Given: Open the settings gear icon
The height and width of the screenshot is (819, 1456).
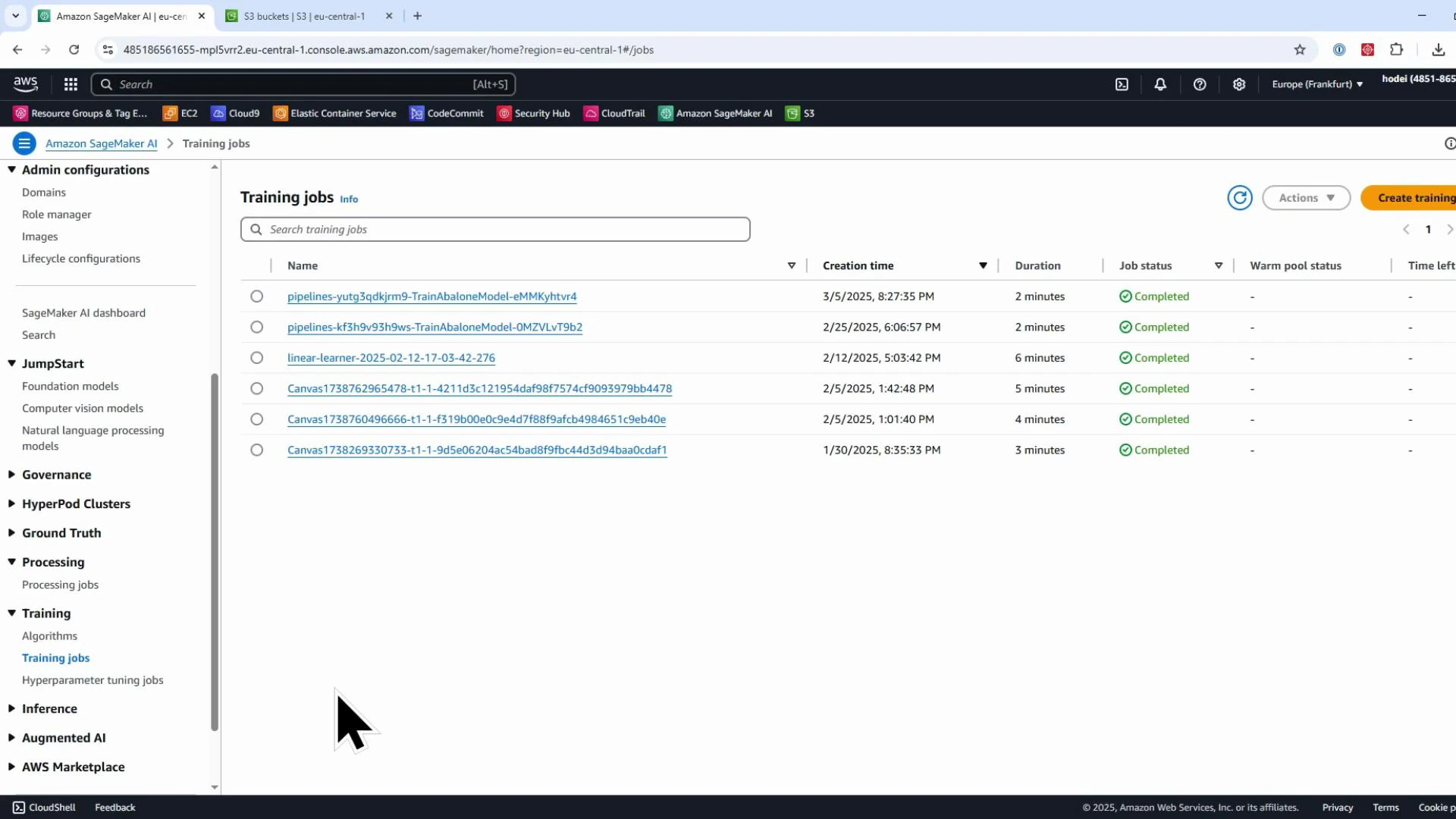Looking at the screenshot, I should click(x=1239, y=84).
